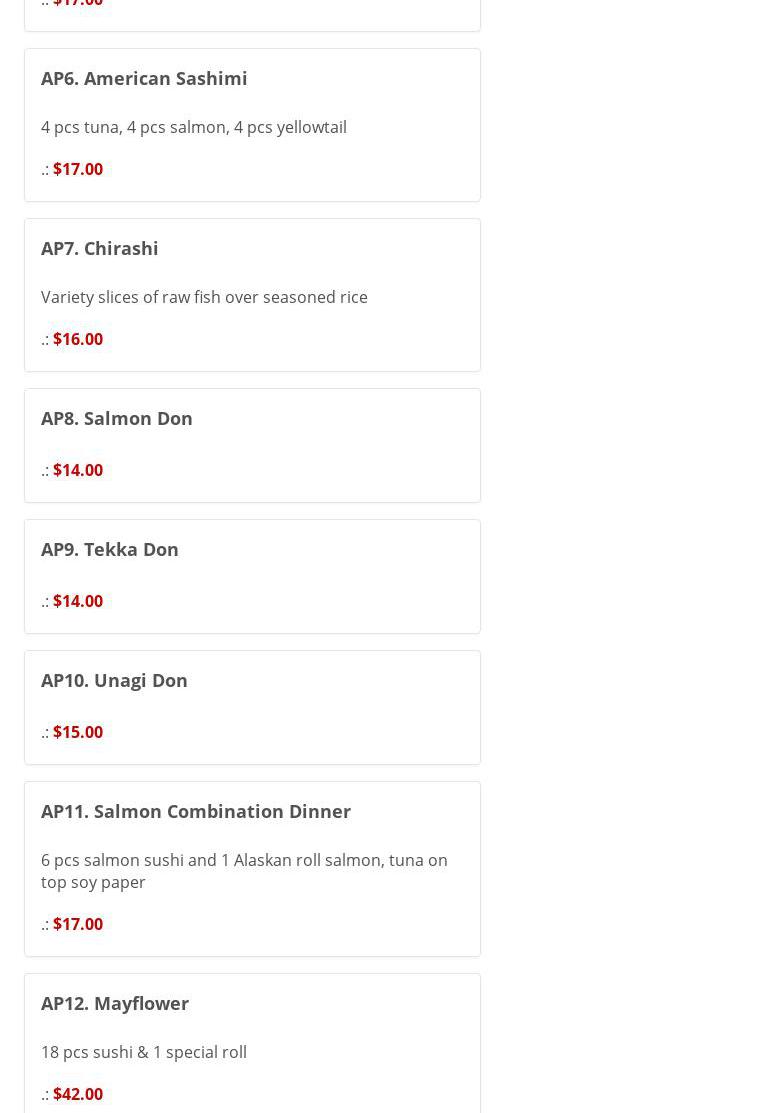Image resolution: width=770 pixels, height=1113 pixels.
Task: Click the Alaskan roll description of AP11
Action: tap(244, 871)
